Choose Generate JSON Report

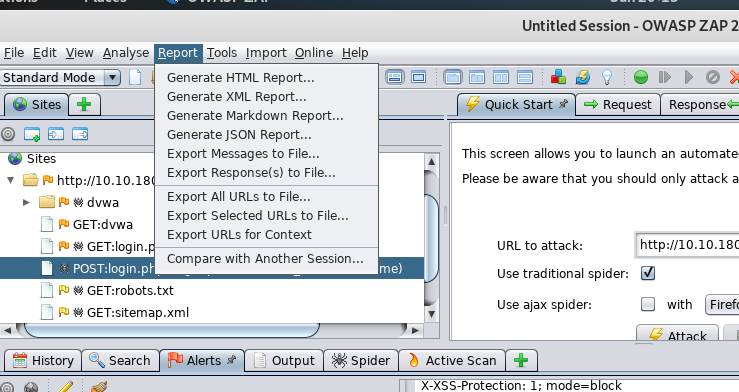pyautogui.click(x=266, y=135)
